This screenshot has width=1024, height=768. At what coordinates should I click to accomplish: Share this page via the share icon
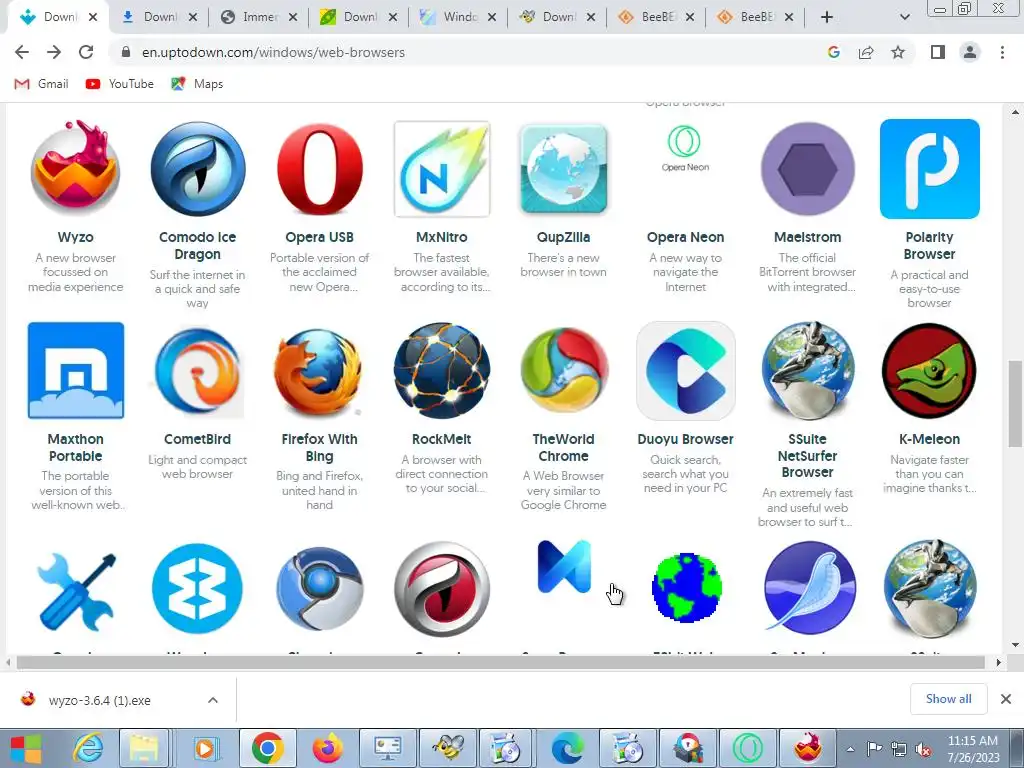(866, 52)
